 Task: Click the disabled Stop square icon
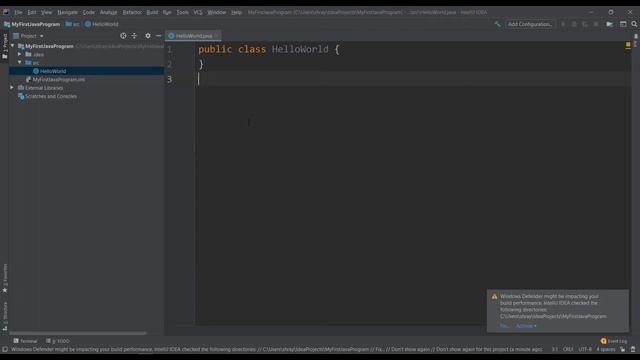[x=596, y=24]
